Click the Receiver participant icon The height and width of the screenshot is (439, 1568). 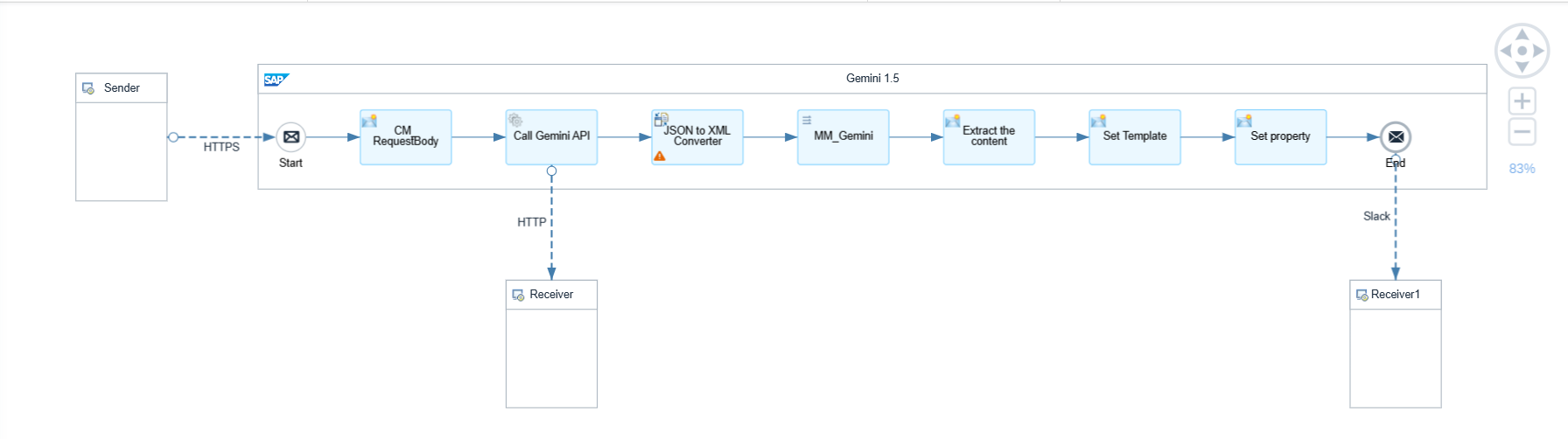pos(518,295)
